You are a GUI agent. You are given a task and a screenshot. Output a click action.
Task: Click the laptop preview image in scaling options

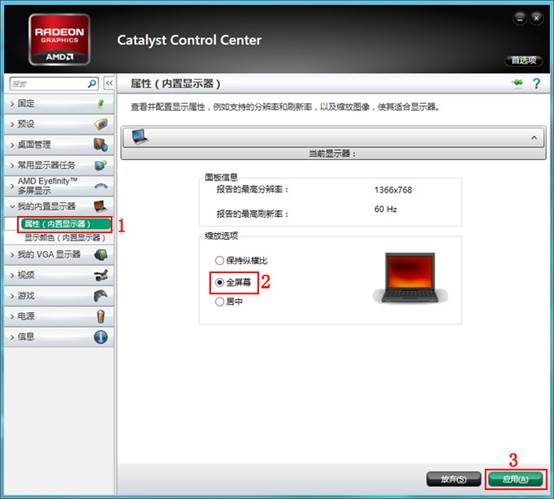pos(410,278)
